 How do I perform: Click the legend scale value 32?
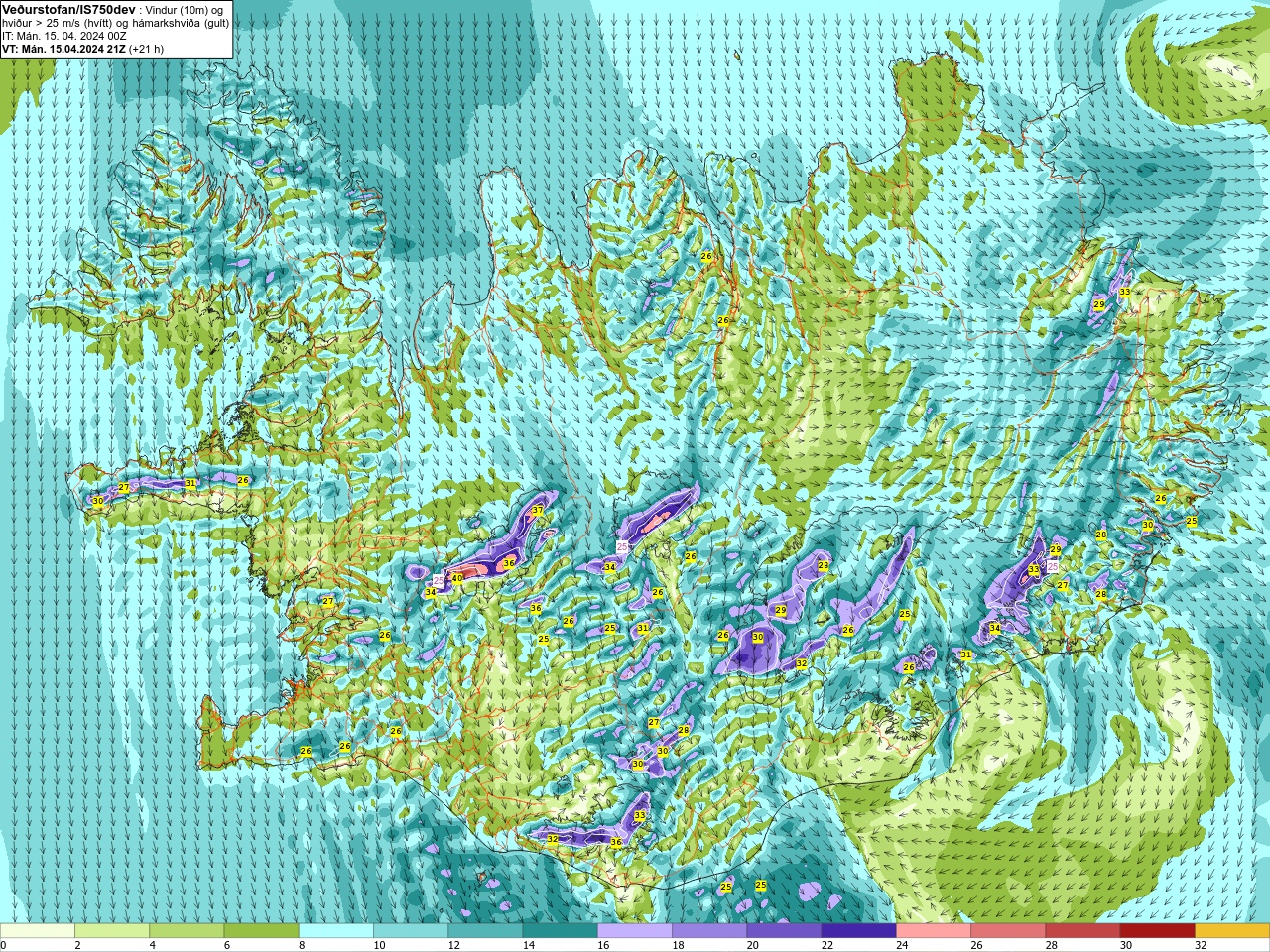tap(1202, 945)
